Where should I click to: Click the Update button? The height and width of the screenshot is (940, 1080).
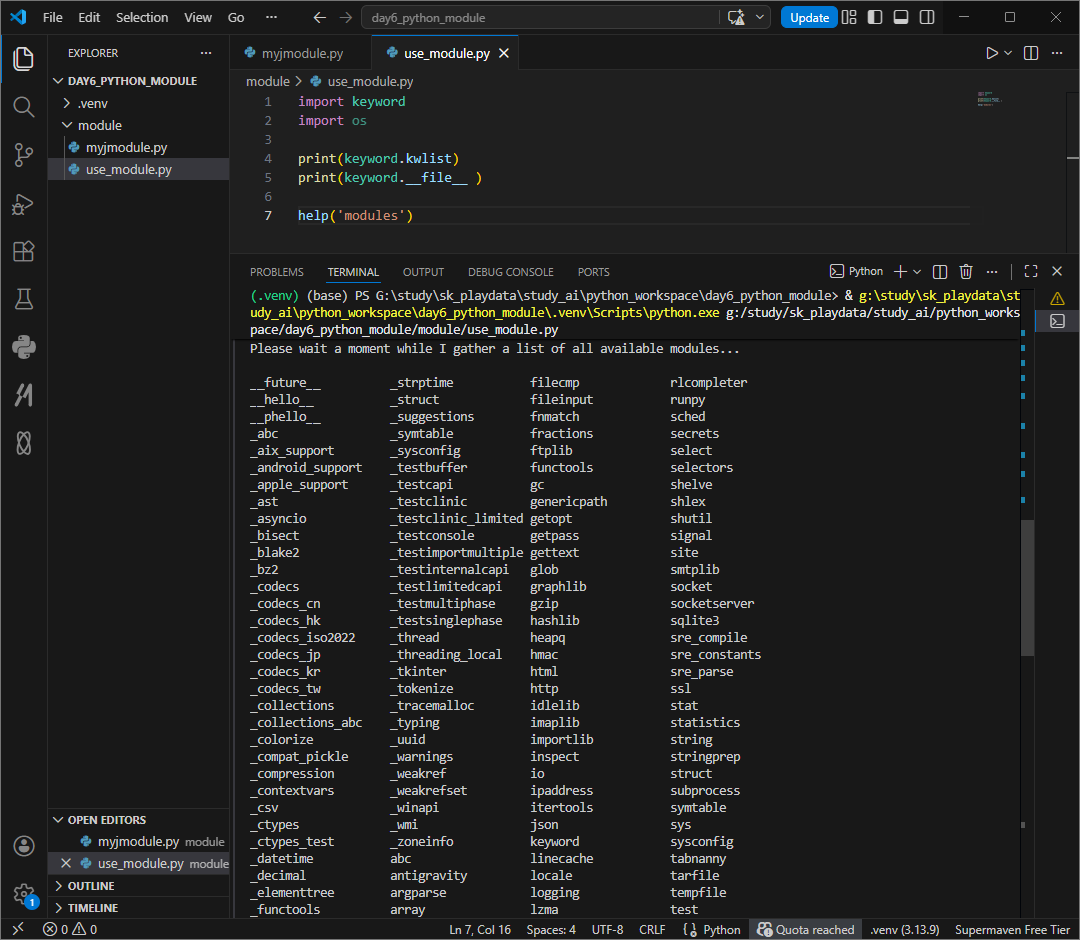pyautogui.click(x=809, y=17)
